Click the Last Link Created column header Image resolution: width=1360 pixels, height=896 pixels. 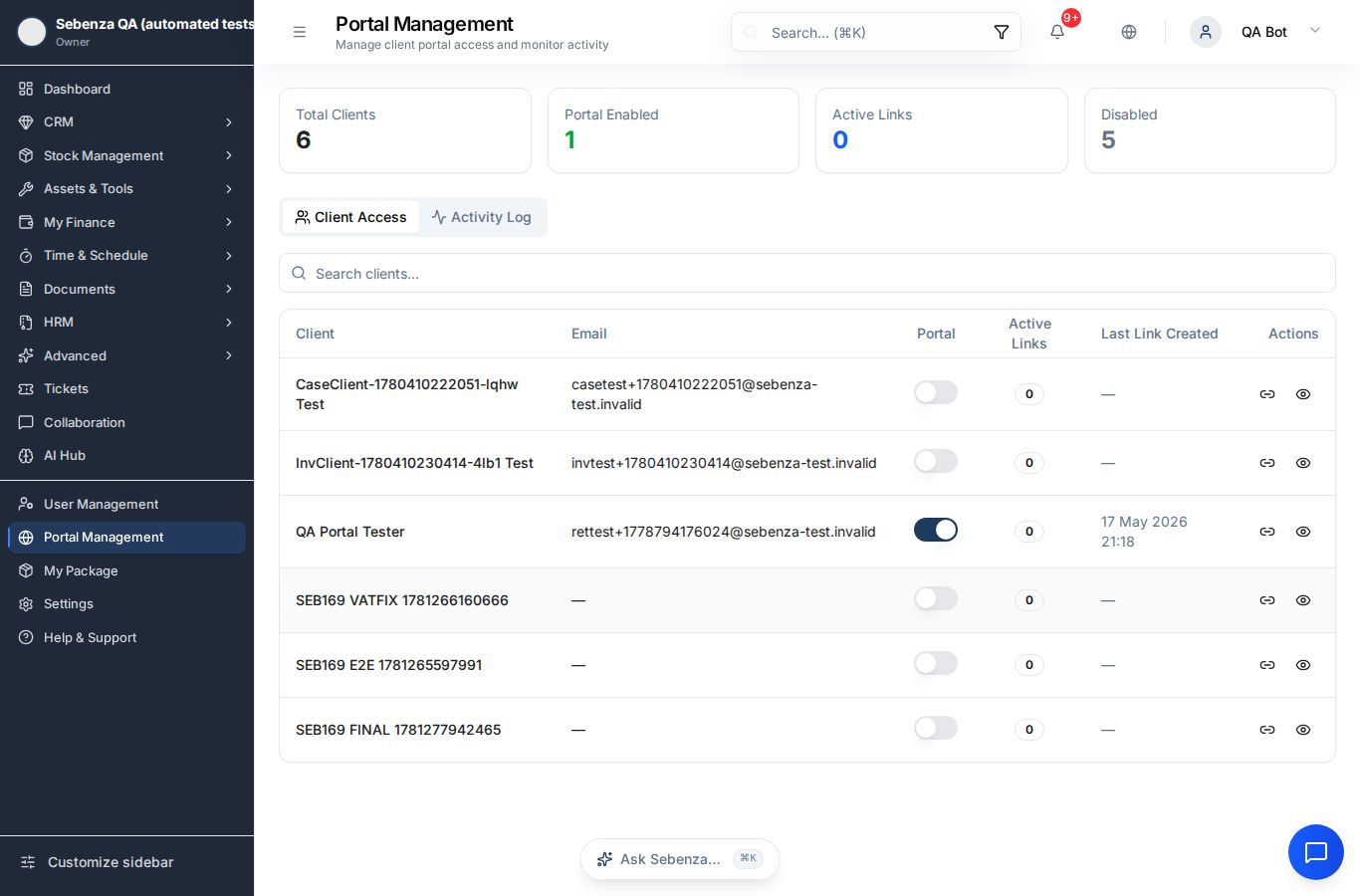pyautogui.click(x=1160, y=334)
